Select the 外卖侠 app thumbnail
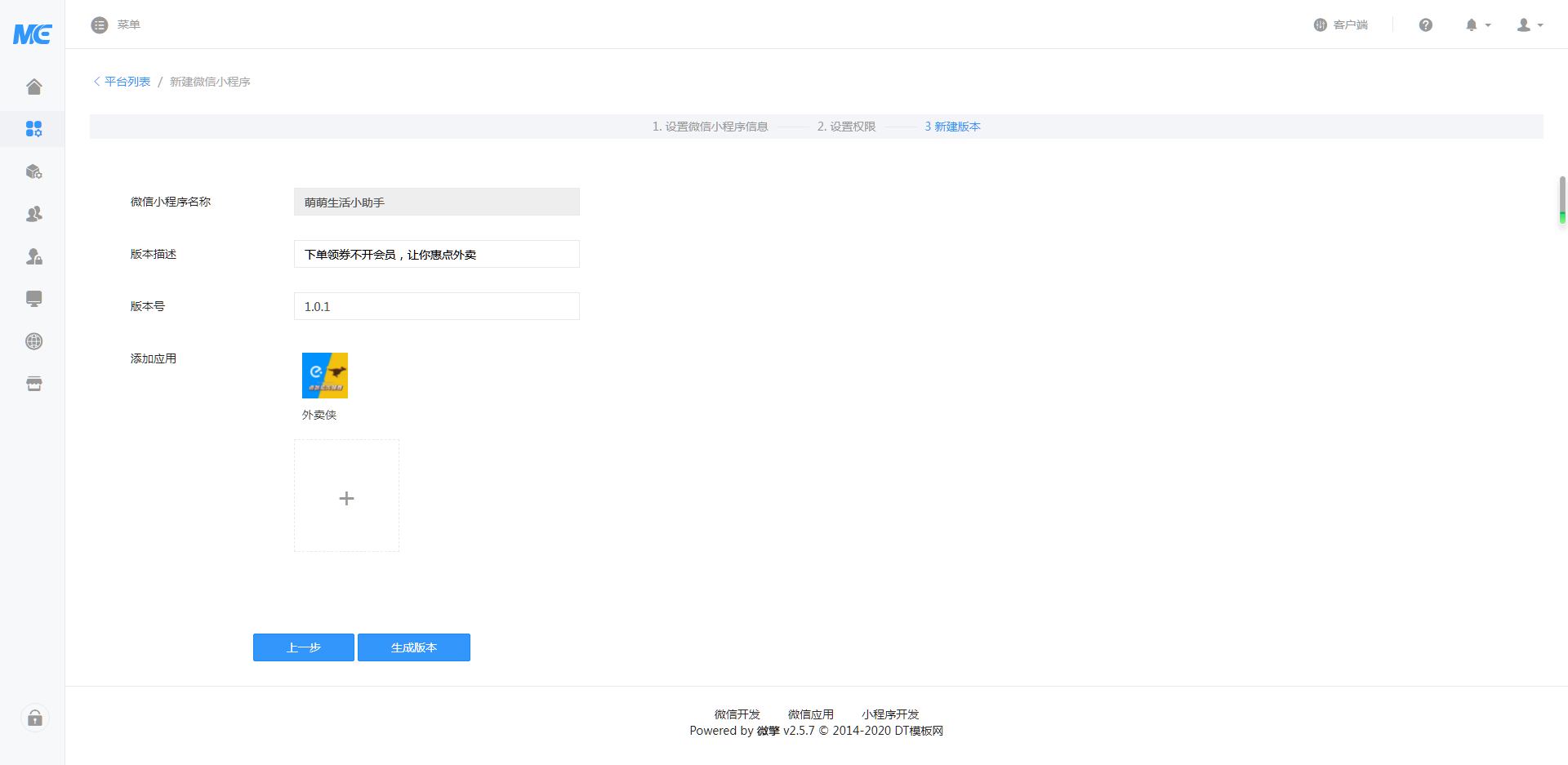This screenshot has width=1568, height=765. (325, 376)
